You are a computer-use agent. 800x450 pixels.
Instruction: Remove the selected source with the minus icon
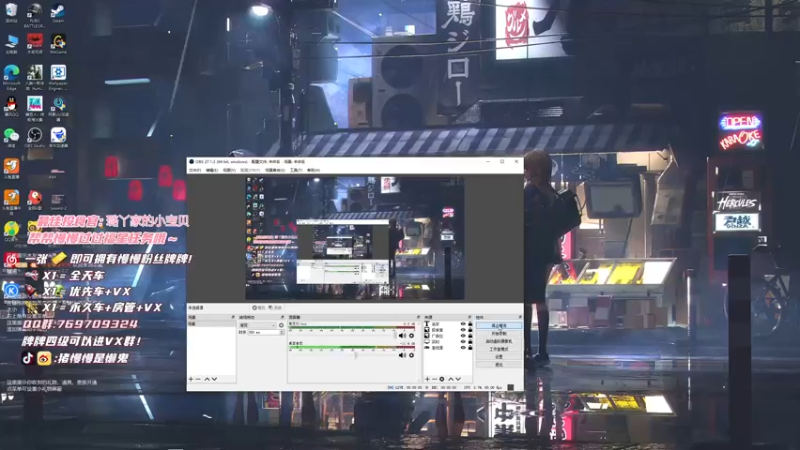coord(434,379)
